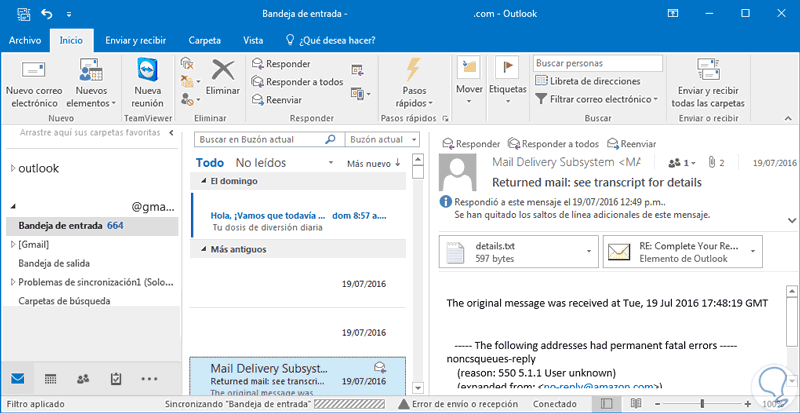Expand Problemas de sincronización1 folder
The image size is (800, 413).
[x=13, y=282]
